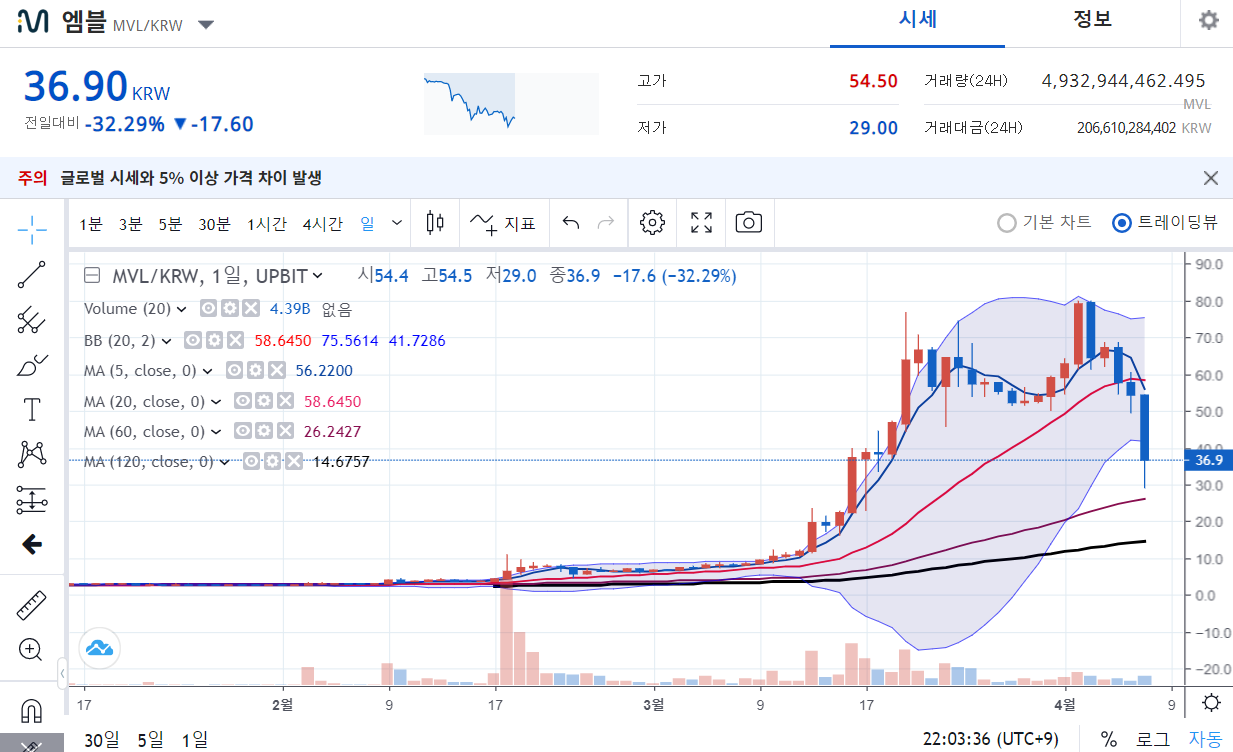The height and width of the screenshot is (752, 1233).
Task: Activate the zoom in tool
Action: pyautogui.click(x=32, y=650)
